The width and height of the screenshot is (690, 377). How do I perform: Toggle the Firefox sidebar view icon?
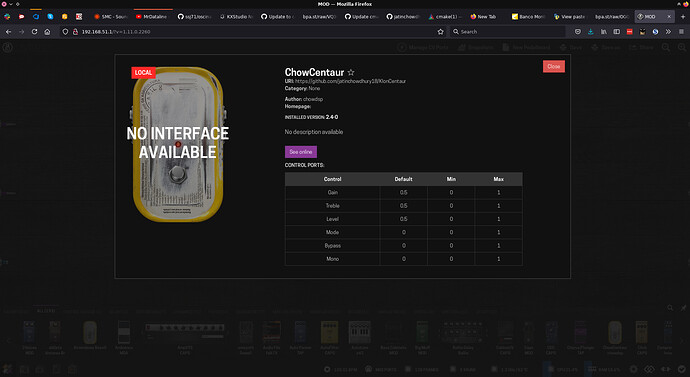point(617,32)
